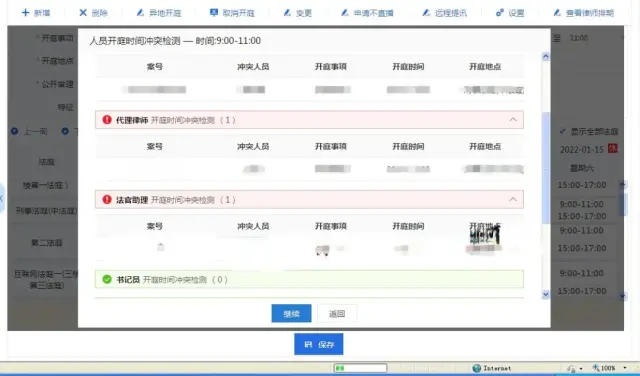Image resolution: width=640 pixels, height=376 pixels.
Task: Click the 保存 save button
Action: pyautogui.click(x=319, y=344)
